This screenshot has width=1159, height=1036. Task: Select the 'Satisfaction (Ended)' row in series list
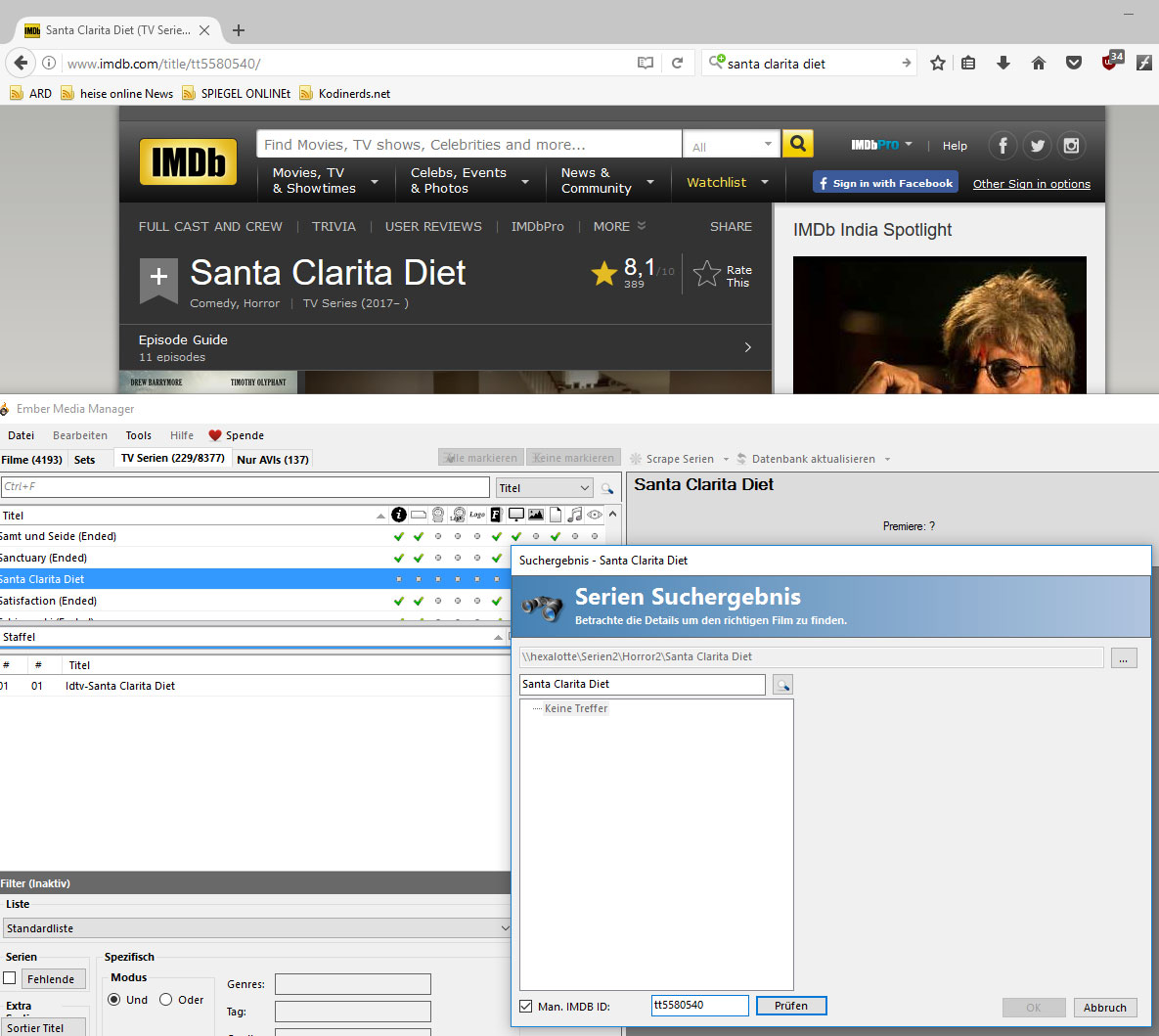point(255,601)
